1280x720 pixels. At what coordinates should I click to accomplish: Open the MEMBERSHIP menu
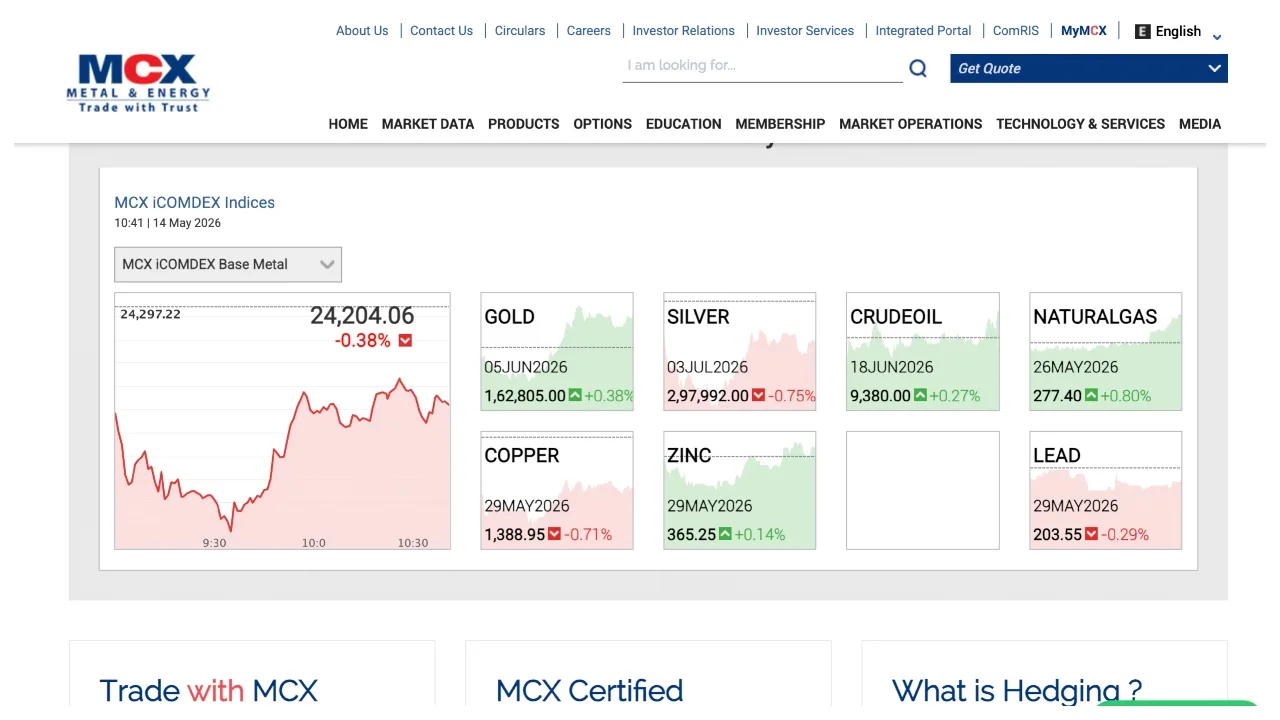[780, 124]
